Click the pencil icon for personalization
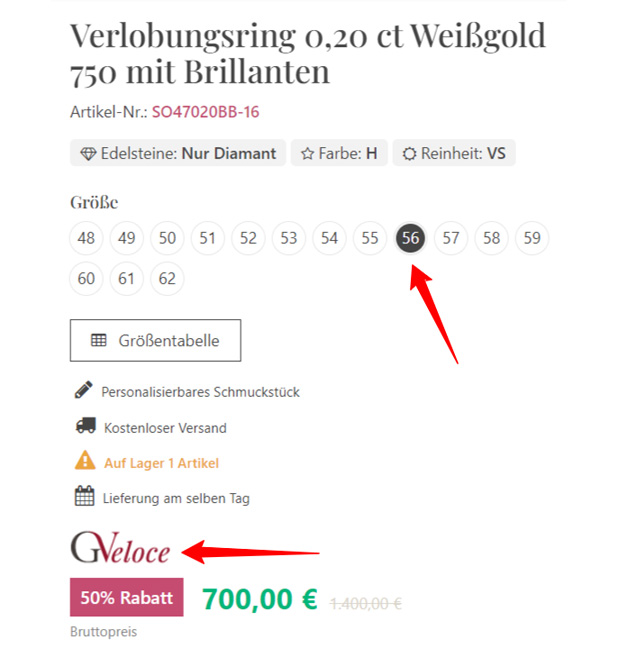 pos(84,390)
